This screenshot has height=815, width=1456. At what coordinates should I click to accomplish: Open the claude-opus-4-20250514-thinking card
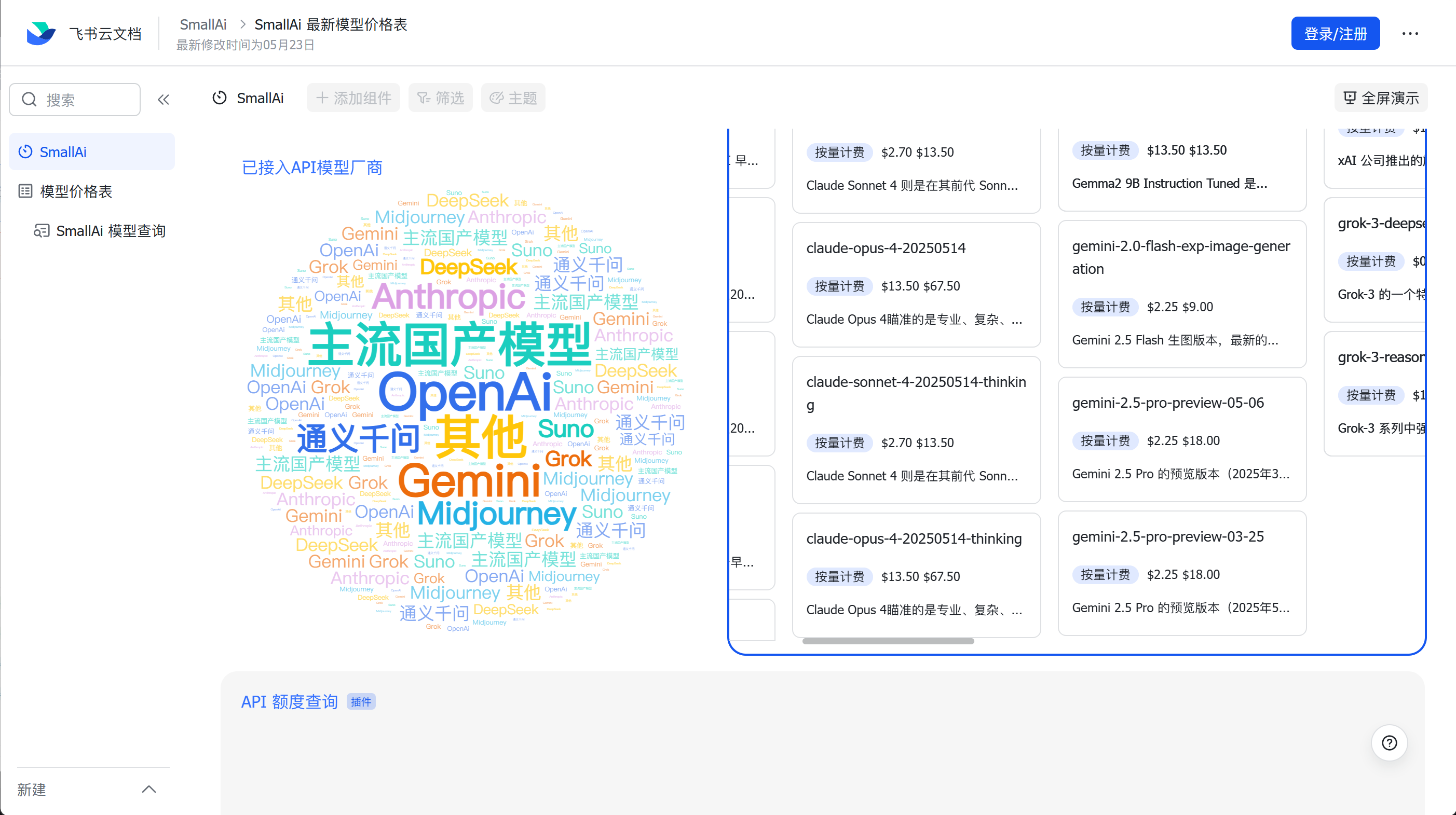[916, 575]
